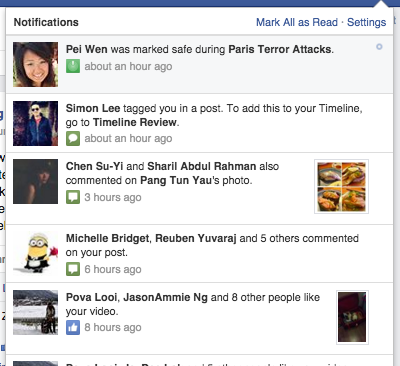
Task: Click comment icon beside 6 hours ago
Action: (x=73, y=269)
